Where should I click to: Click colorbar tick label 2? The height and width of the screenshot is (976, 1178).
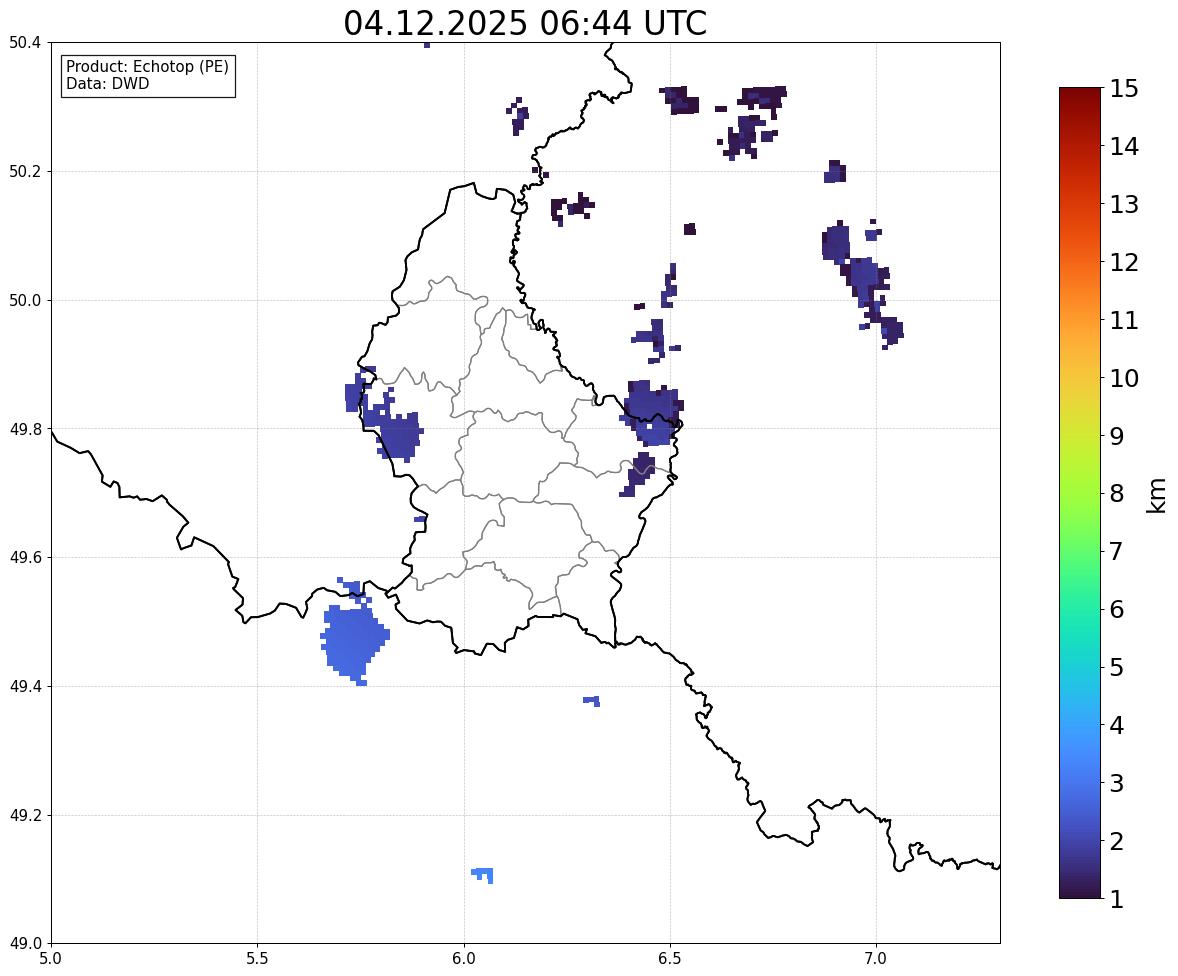coord(1117,841)
